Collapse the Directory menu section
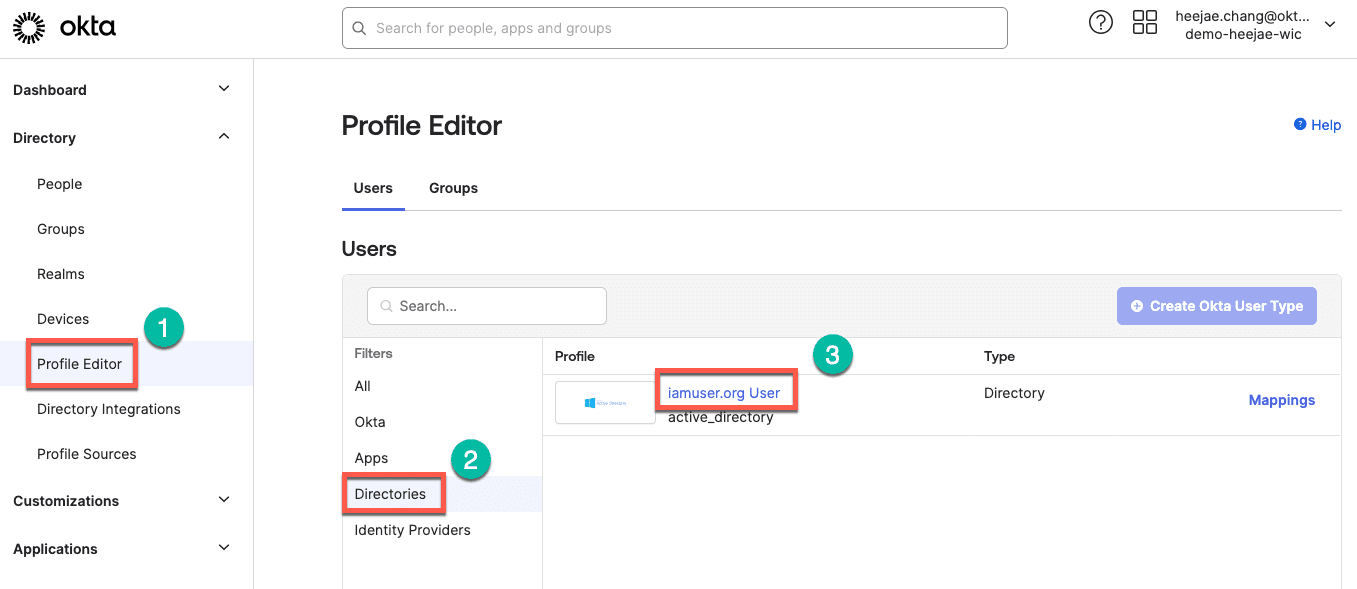Image resolution: width=1357 pixels, height=589 pixels. [x=224, y=137]
